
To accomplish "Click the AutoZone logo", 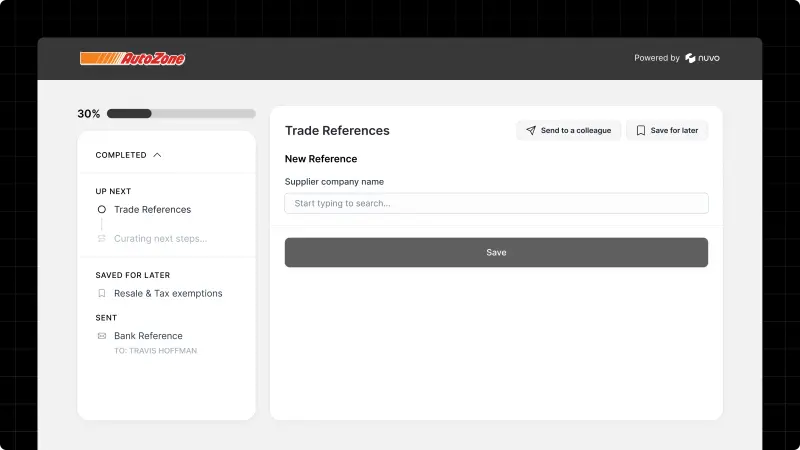I will (133, 58).
